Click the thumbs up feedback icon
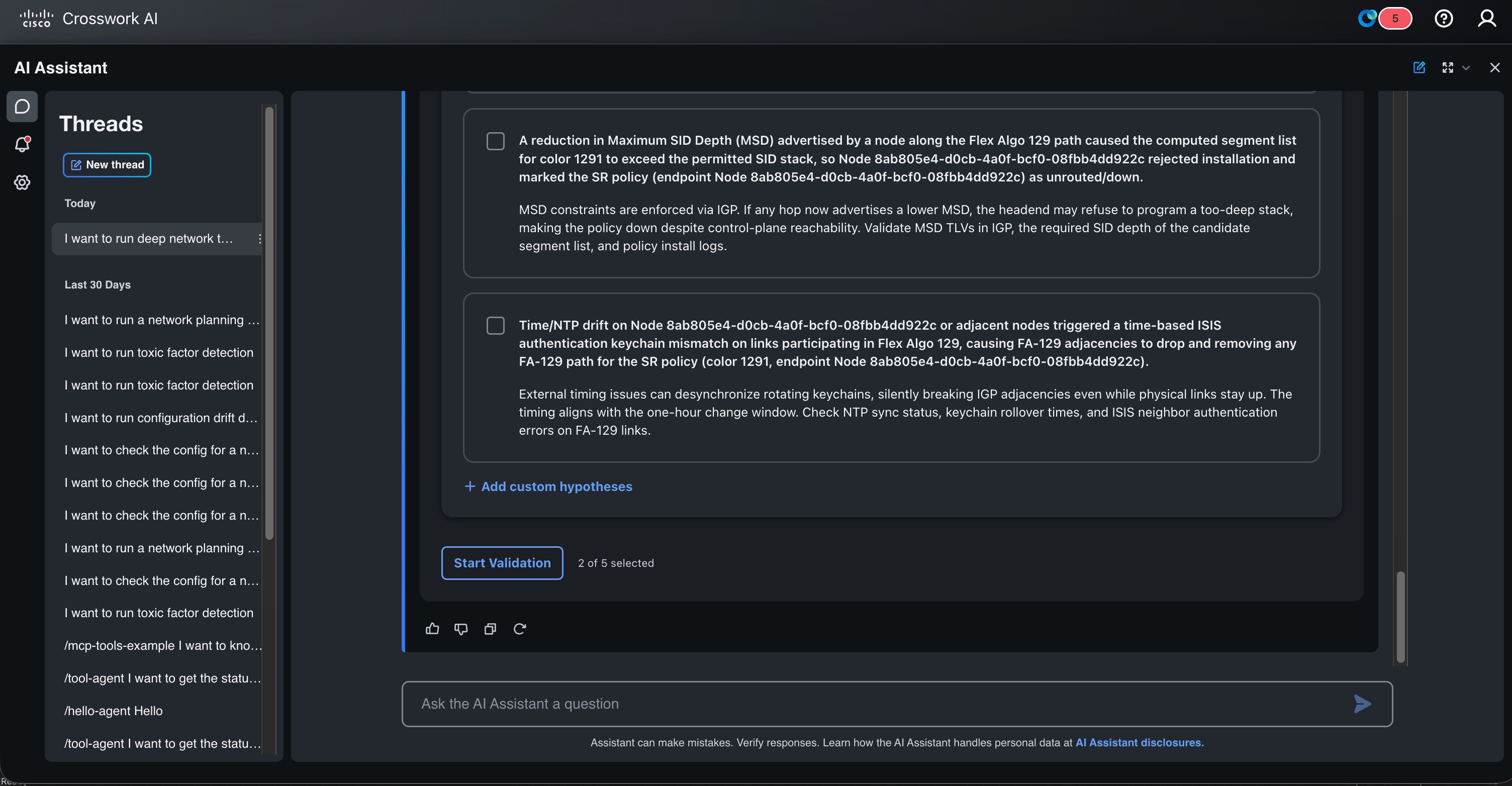Viewport: 1512px width, 786px height. [x=432, y=629]
